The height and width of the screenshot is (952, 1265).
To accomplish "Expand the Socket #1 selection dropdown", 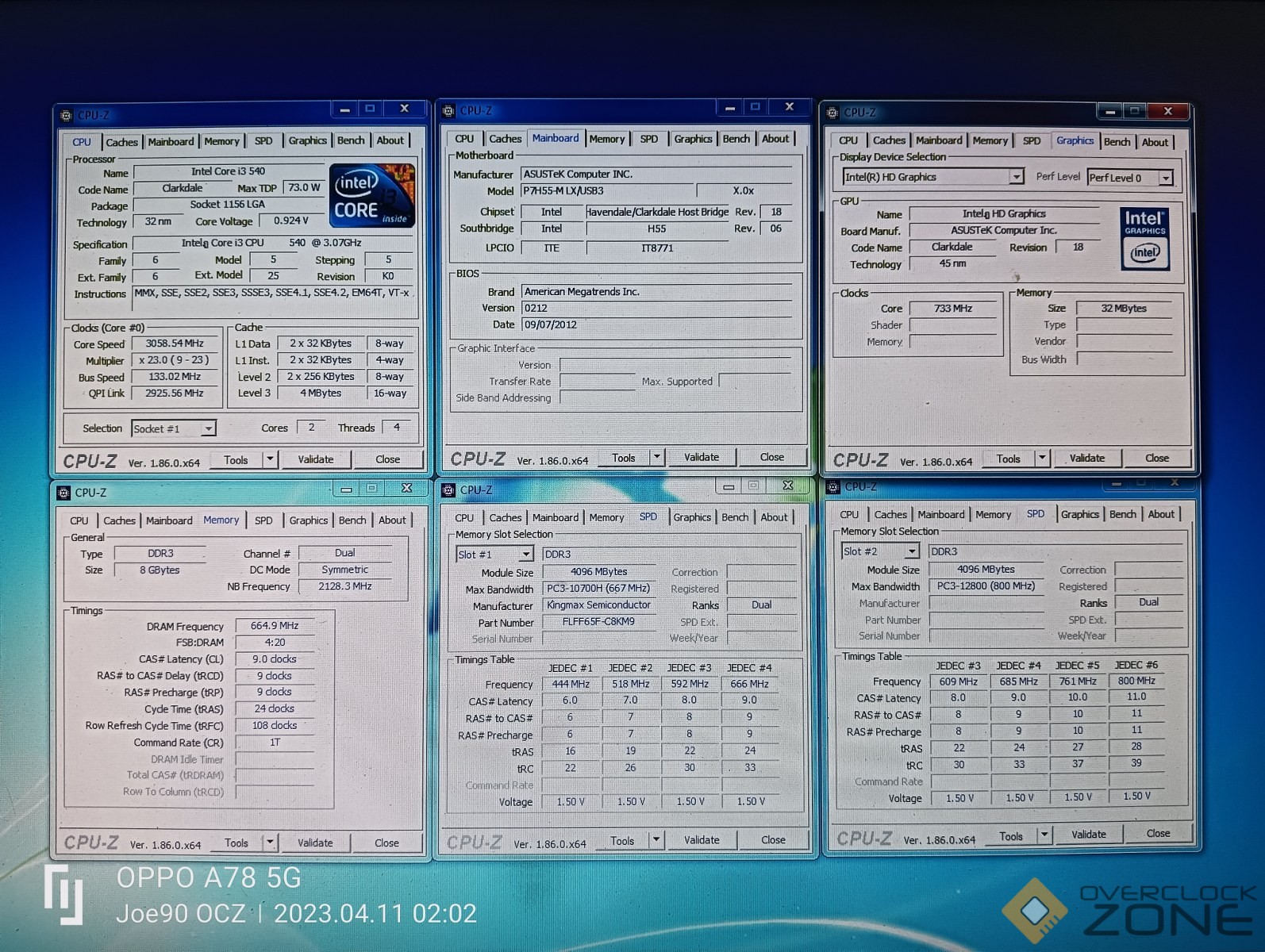I will pos(208,428).
